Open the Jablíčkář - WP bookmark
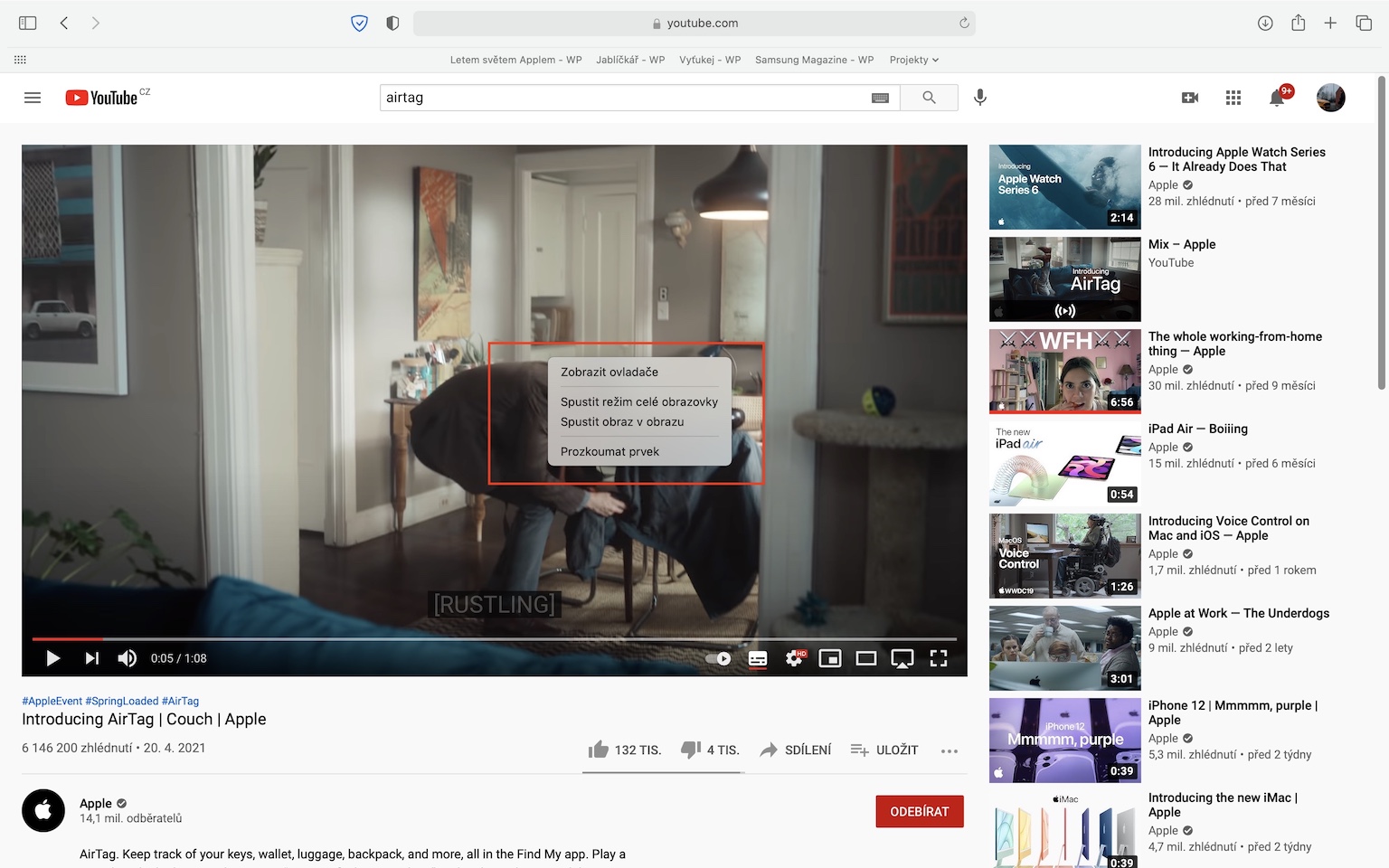This screenshot has width=1389, height=868. click(x=630, y=60)
